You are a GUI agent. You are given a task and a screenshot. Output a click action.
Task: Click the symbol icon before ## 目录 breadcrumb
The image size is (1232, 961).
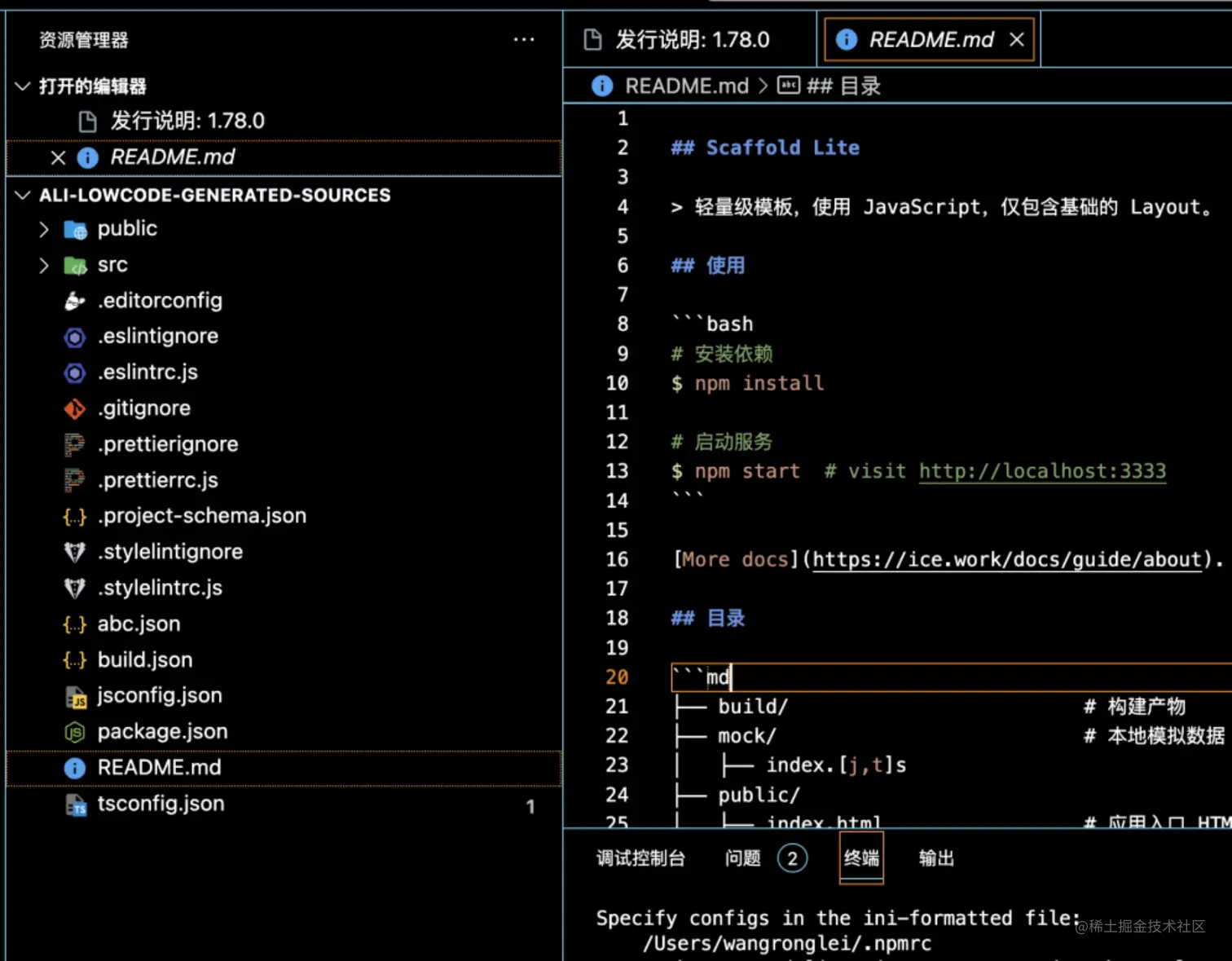[x=789, y=85]
